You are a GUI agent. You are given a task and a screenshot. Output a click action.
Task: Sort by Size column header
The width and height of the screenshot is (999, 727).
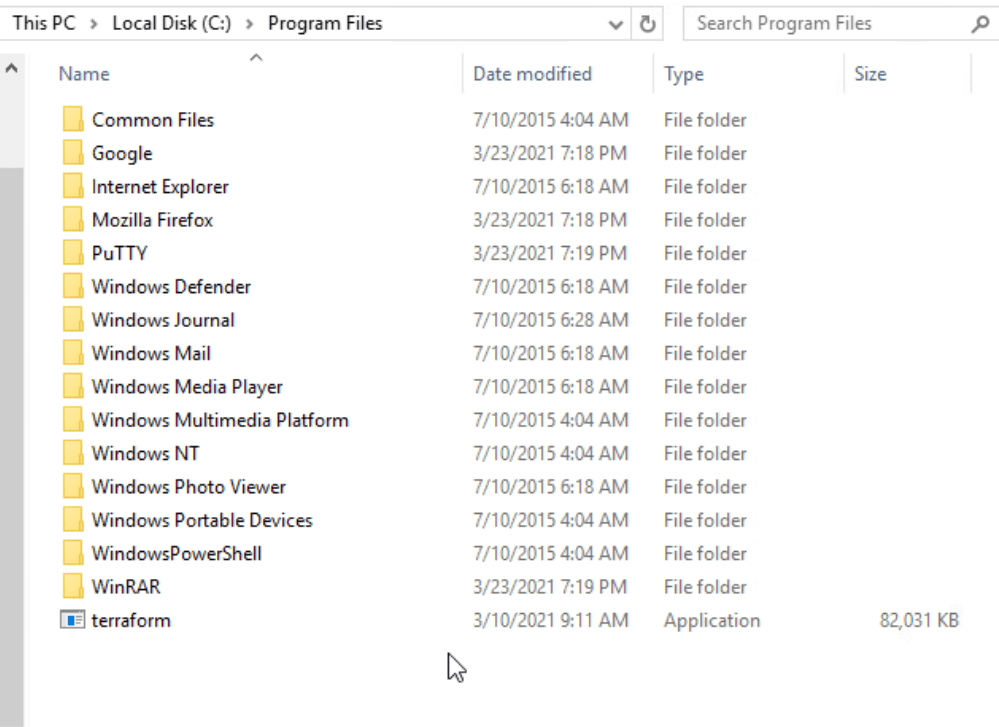tap(870, 74)
